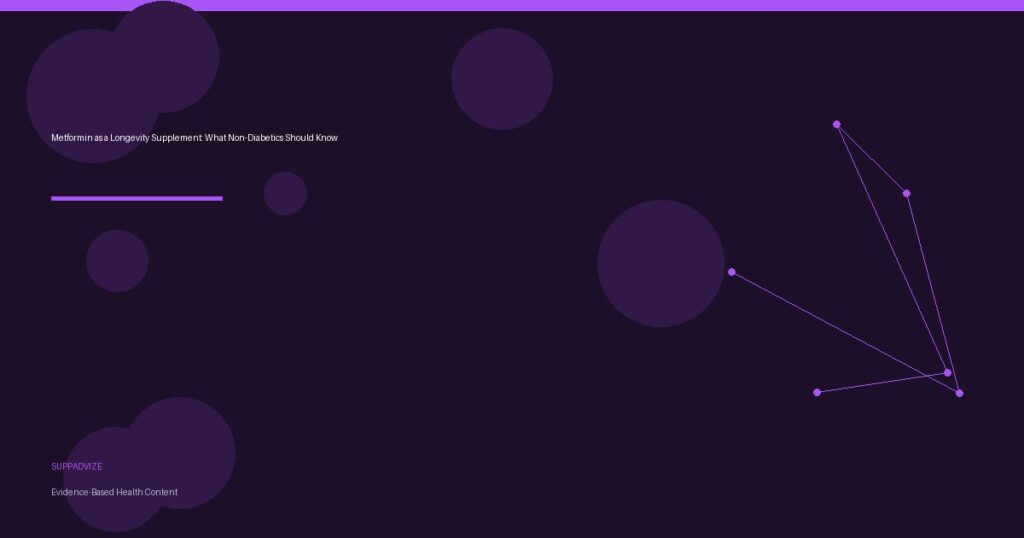The height and width of the screenshot is (538, 1024).
Task: Select the bottom-left node of the network graphic
Action: [817, 392]
